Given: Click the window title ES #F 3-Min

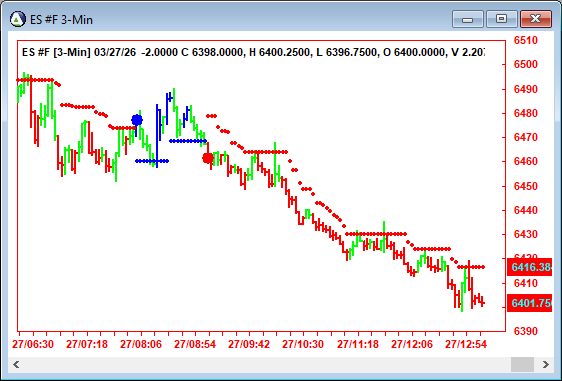Looking at the screenshot, I should tap(61, 20).
